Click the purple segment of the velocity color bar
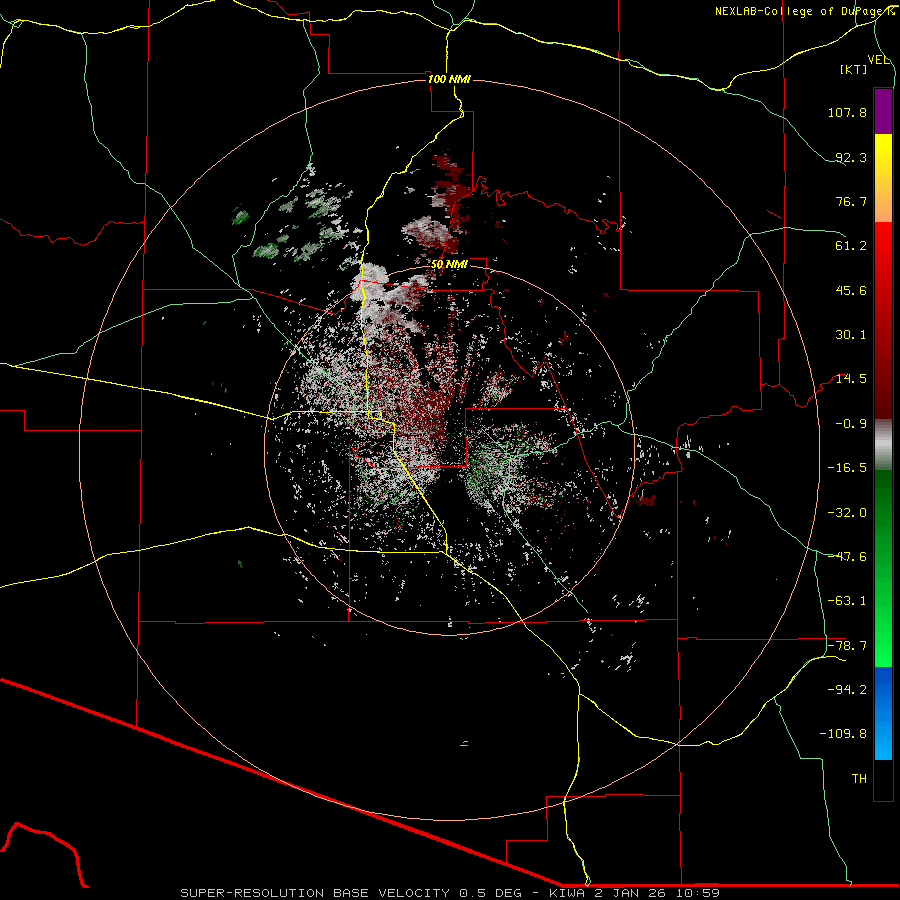900x900 pixels. point(883,111)
